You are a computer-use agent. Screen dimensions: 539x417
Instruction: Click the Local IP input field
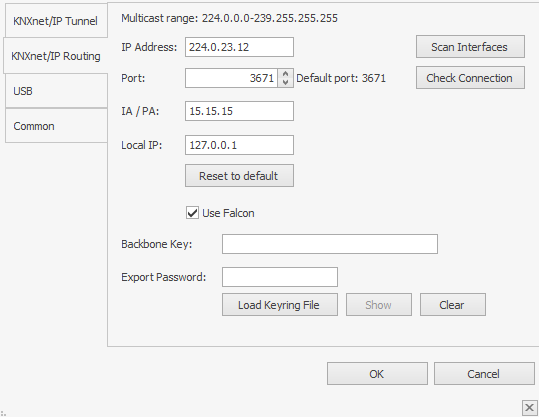pos(239,145)
